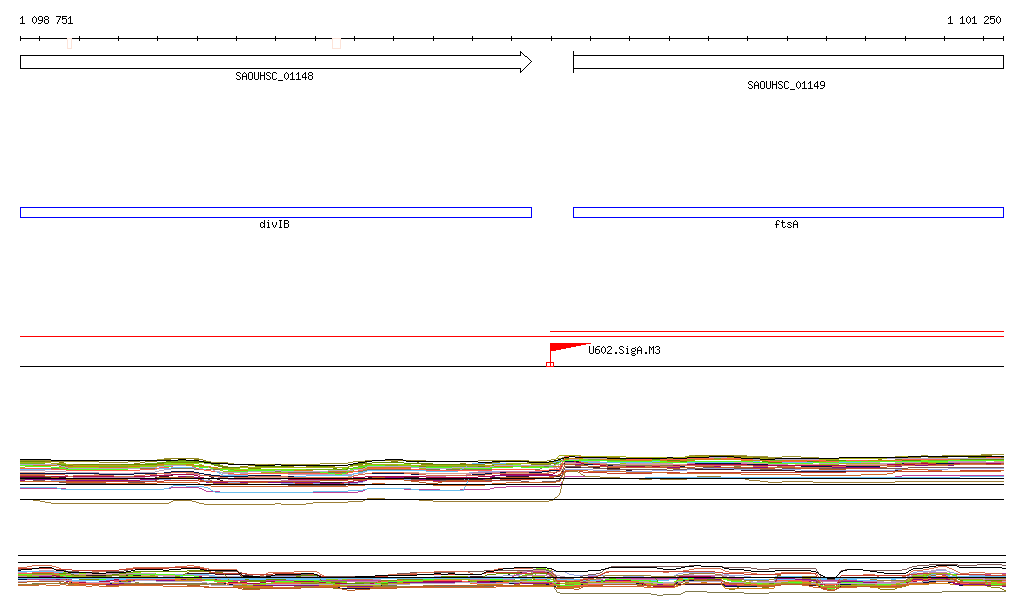Select the SAOUHSC_01149 gene box
Viewport: 1024px width, 611px height.
coord(788,62)
